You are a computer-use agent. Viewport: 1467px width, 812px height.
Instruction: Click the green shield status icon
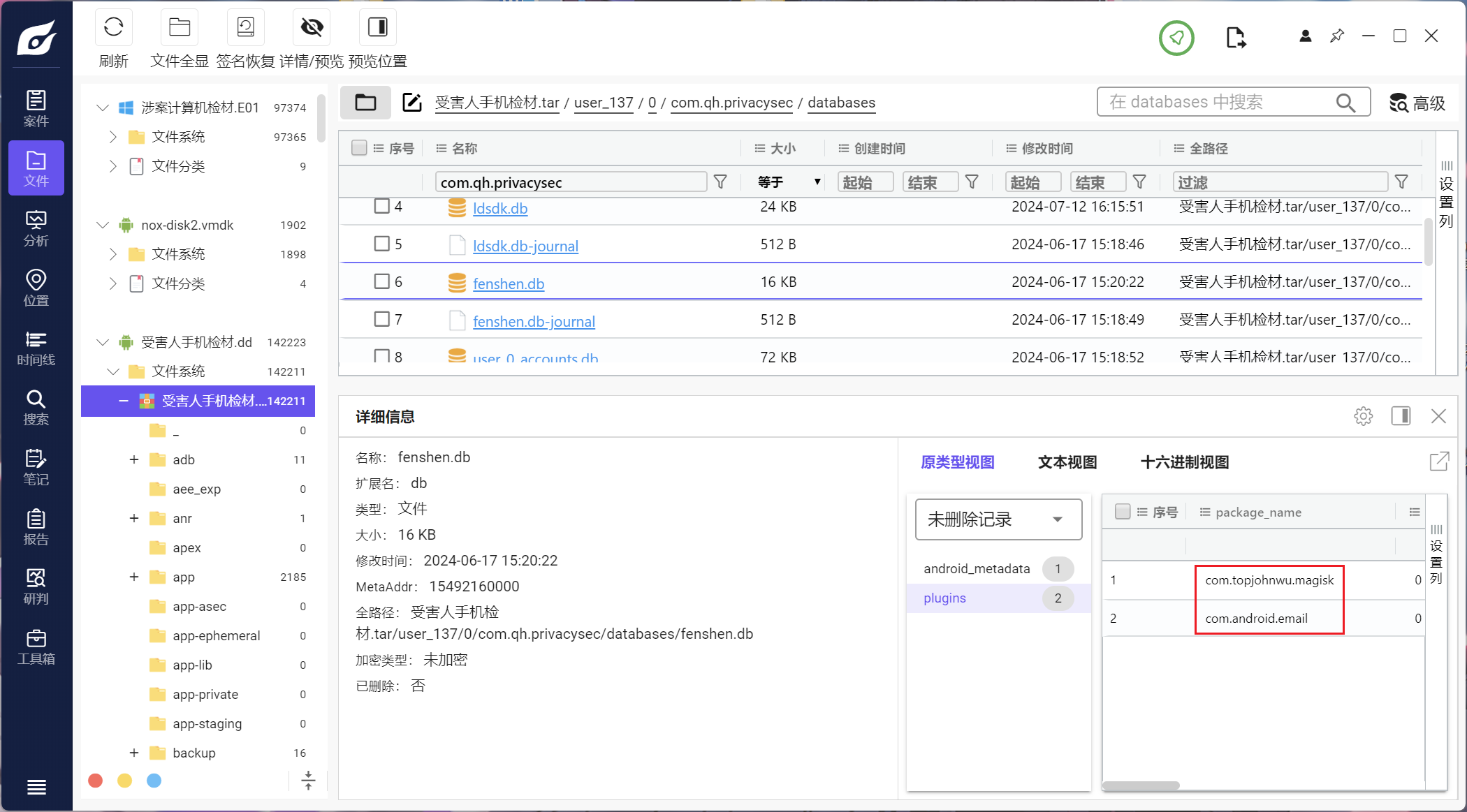point(1176,38)
